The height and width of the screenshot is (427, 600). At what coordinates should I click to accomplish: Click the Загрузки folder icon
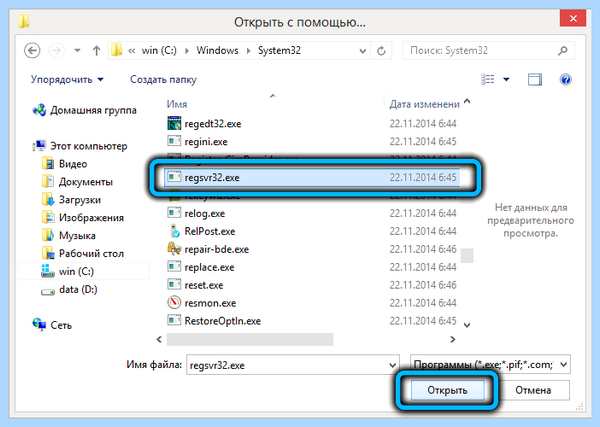(x=48, y=199)
